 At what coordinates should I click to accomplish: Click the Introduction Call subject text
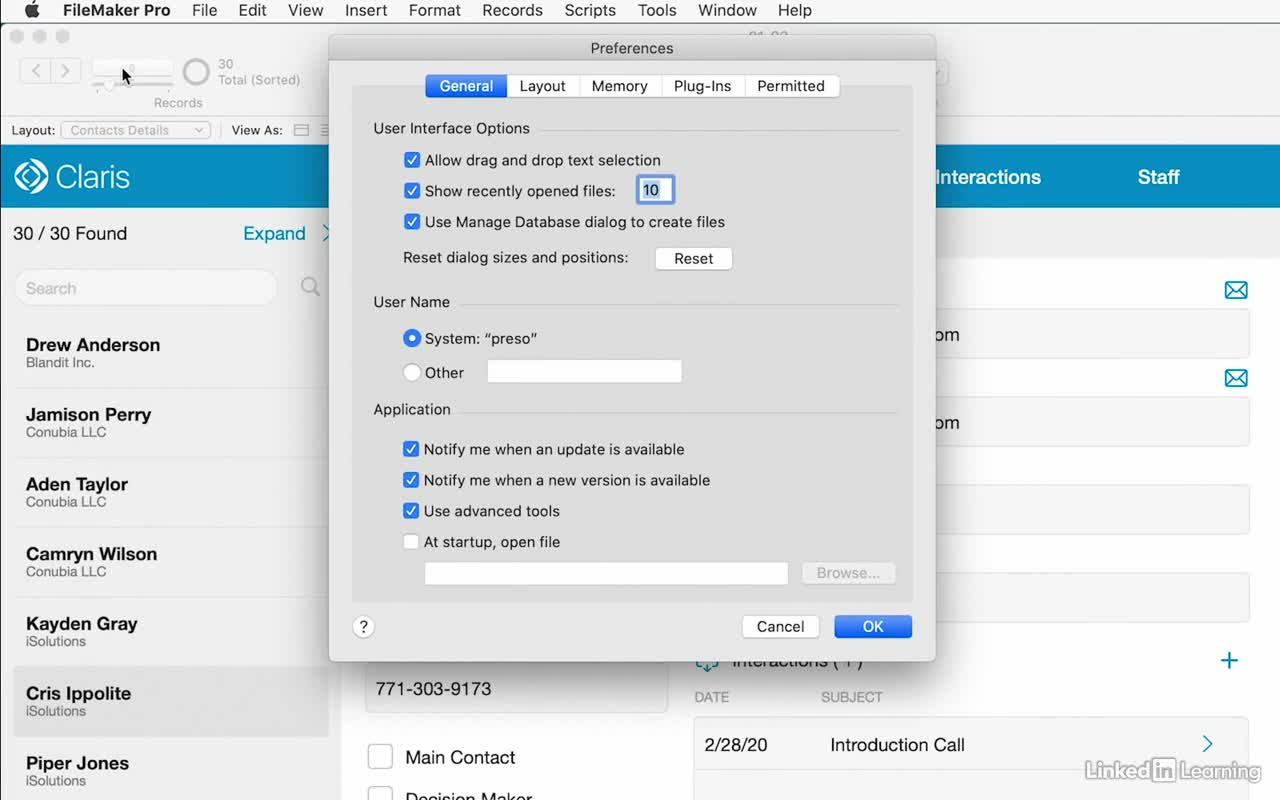[897, 745]
